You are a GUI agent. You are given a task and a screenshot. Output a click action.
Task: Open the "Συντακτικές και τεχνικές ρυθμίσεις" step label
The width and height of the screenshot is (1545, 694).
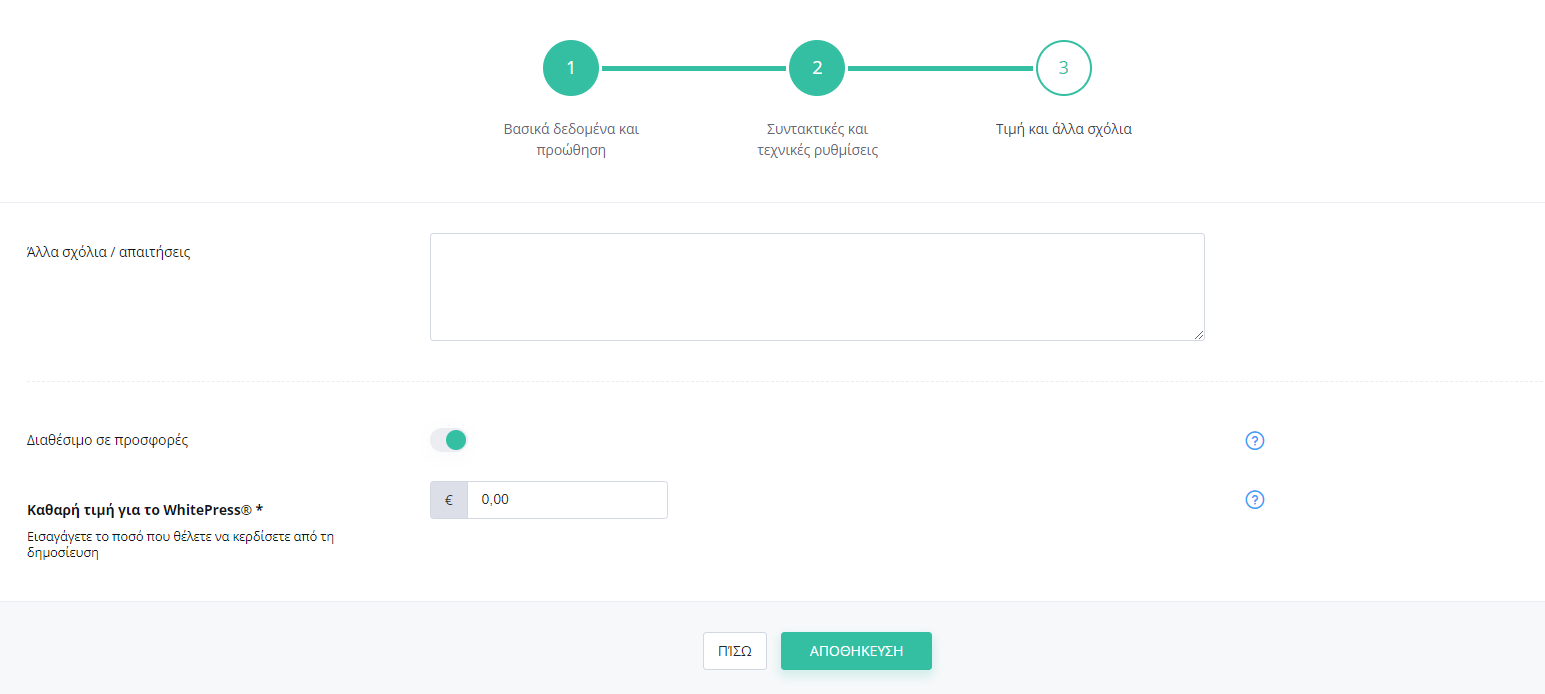coord(817,140)
